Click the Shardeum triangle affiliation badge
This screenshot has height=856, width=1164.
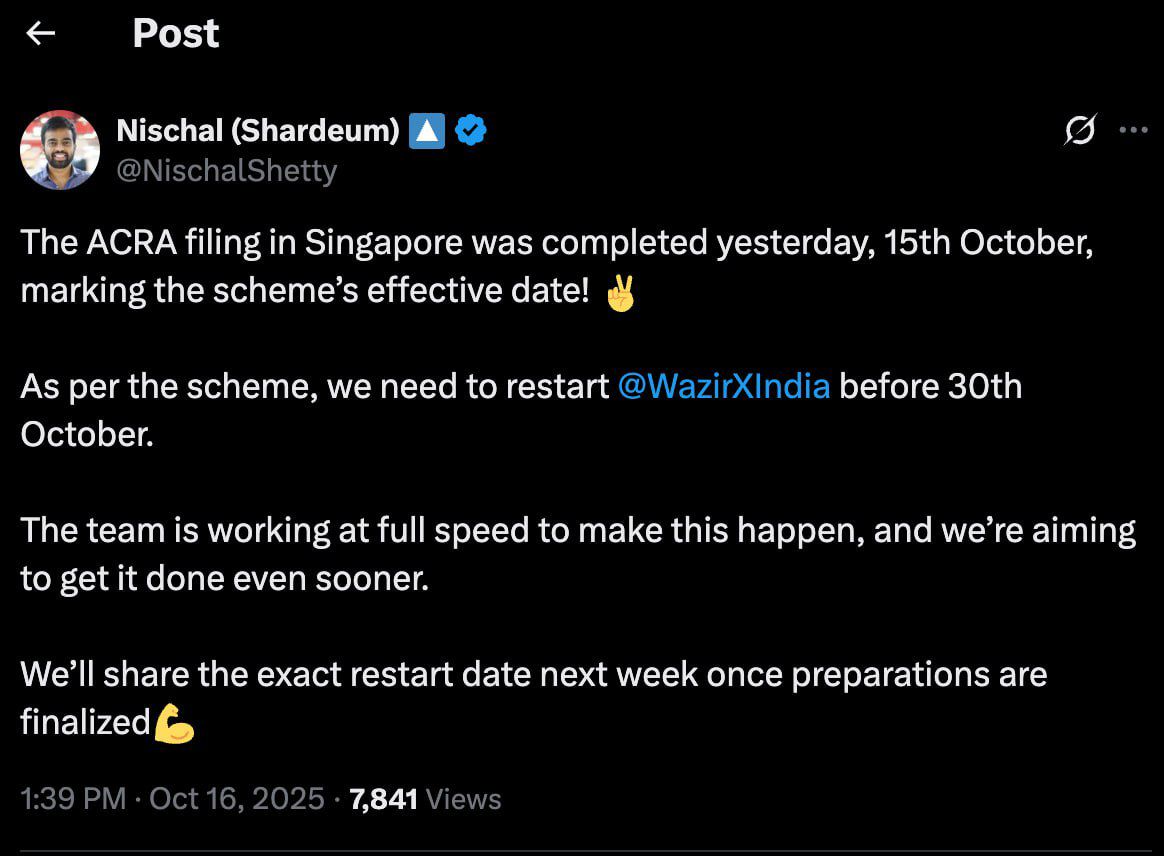pos(427,130)
